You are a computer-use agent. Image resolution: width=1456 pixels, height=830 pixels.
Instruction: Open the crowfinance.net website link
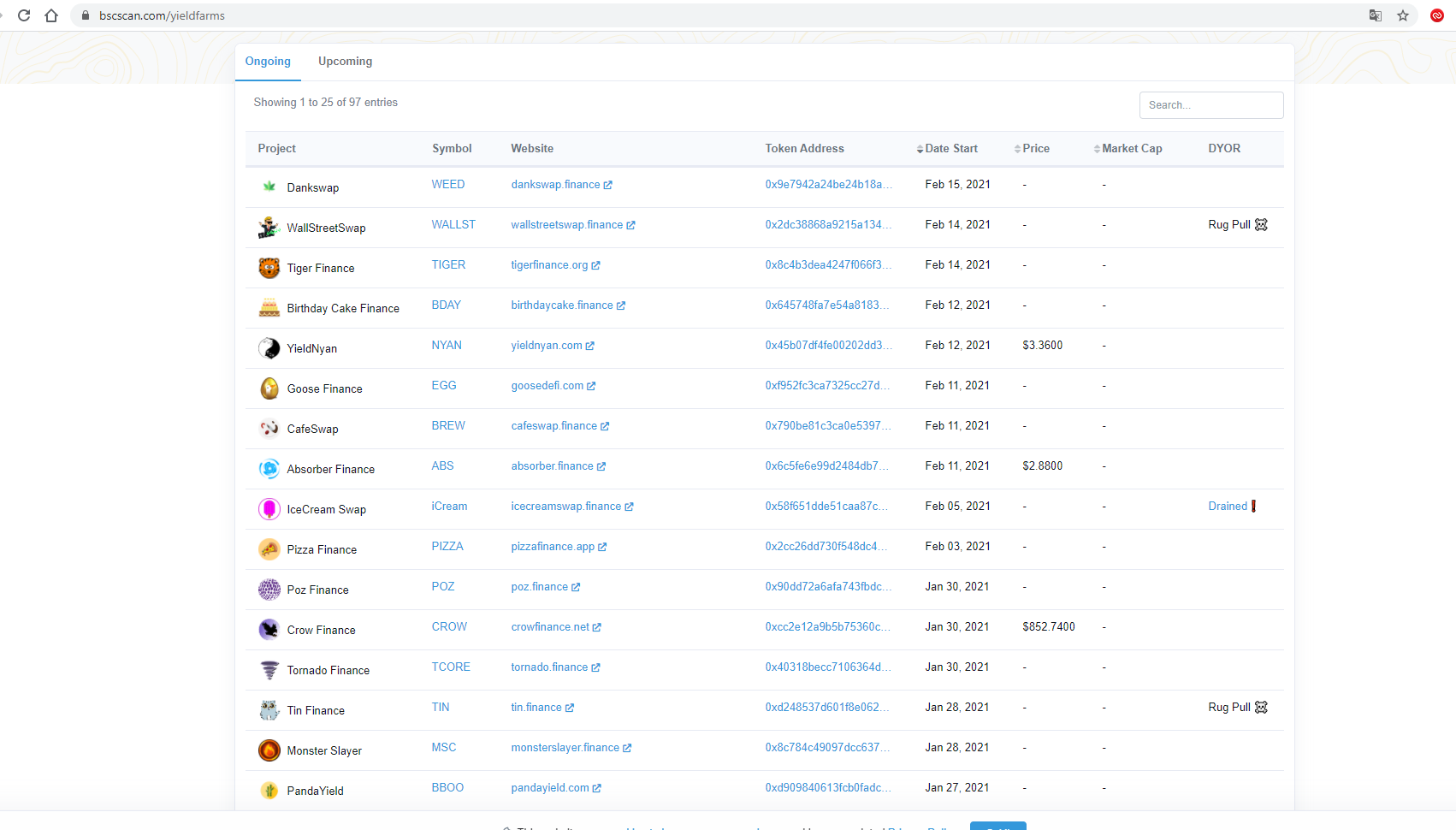click(556, 626)
